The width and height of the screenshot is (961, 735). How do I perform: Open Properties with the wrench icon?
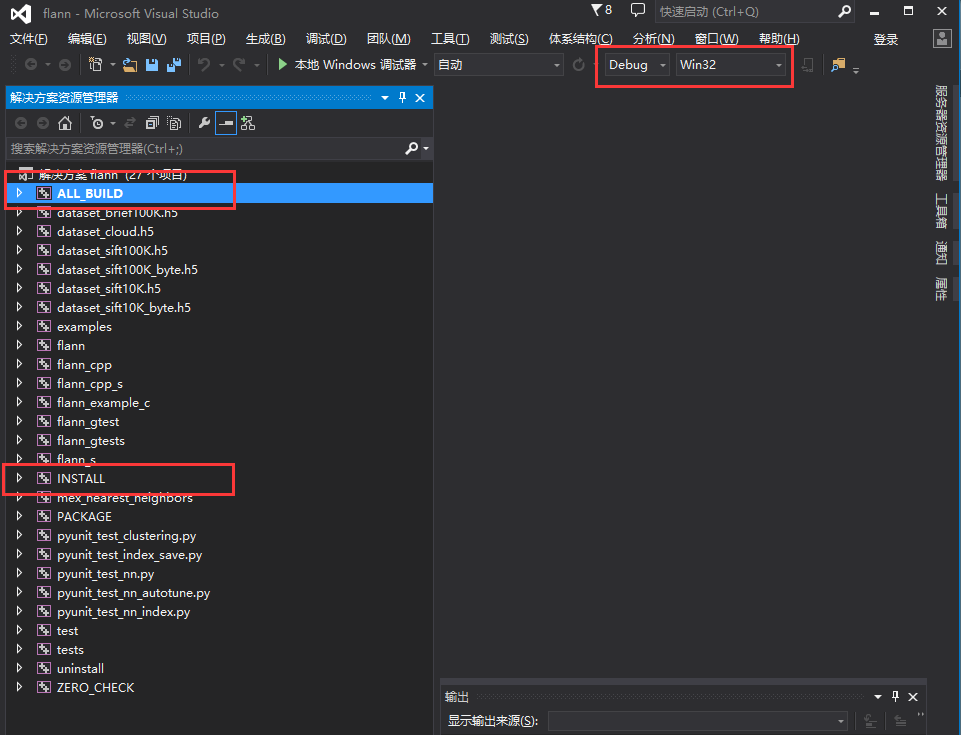204,123
